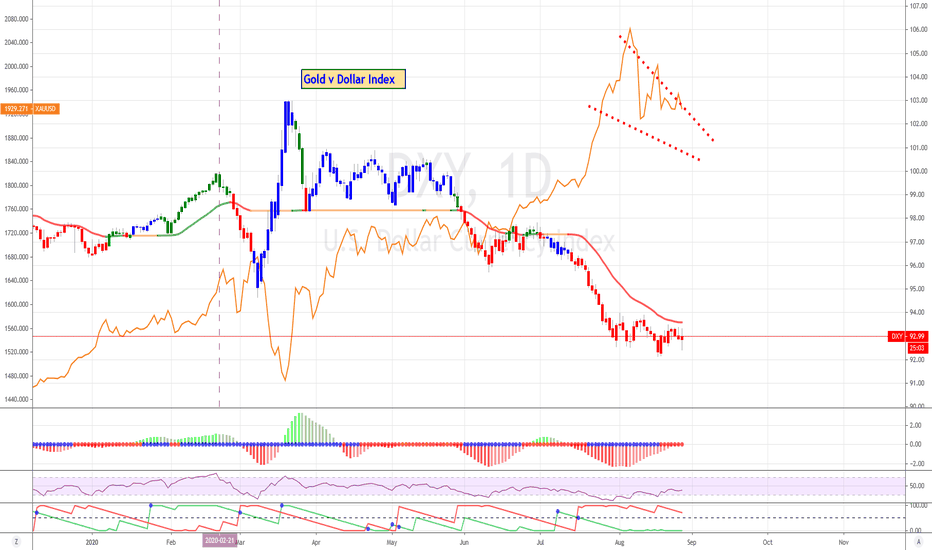The height and width of the screenshot is (550, 932).
Task: Click the Aug label on the time axis
Action: click(x=619, y=542)
